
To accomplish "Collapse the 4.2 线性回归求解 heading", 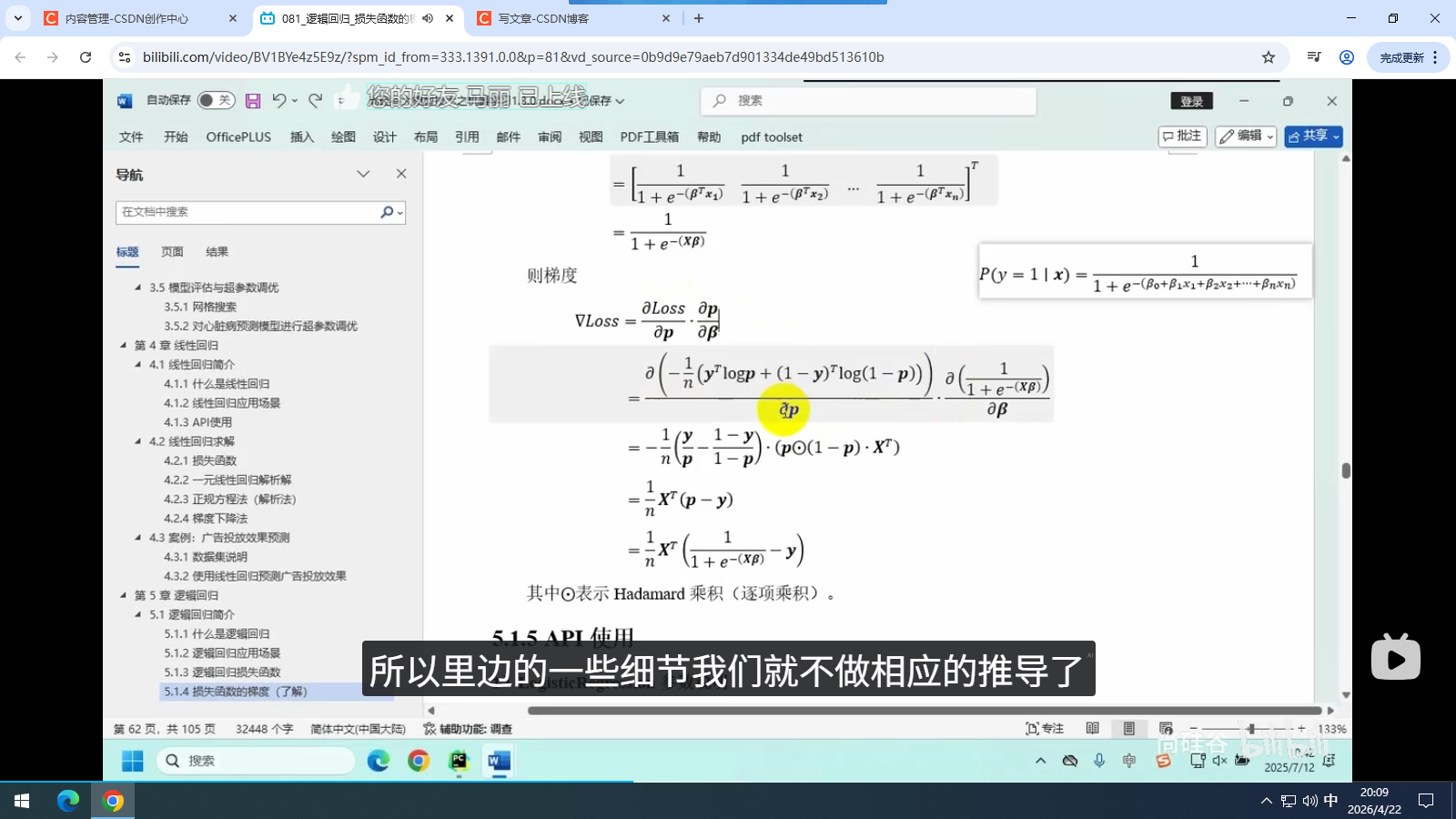I will click(x=138, y=441).
